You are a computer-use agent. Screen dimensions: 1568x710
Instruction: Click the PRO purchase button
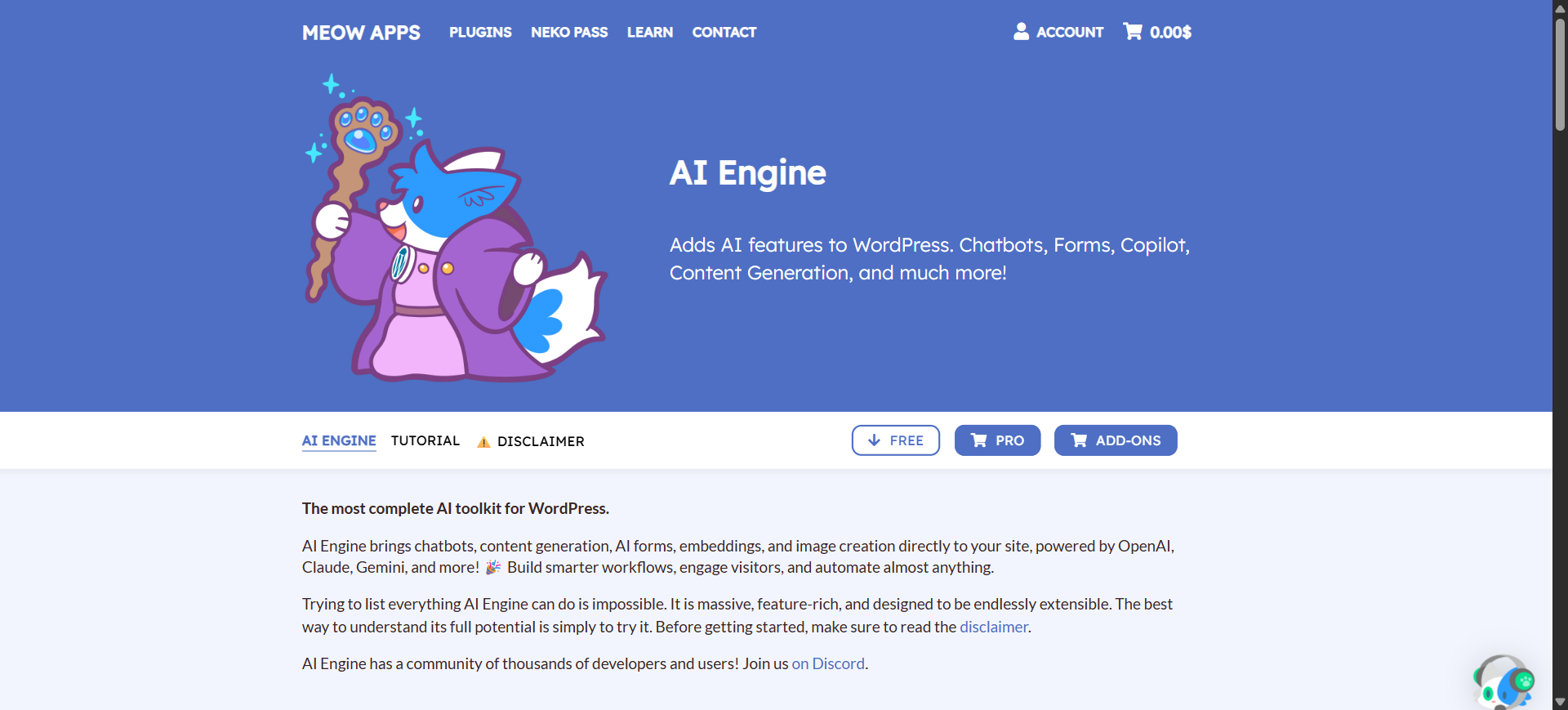tap(997, 440)
